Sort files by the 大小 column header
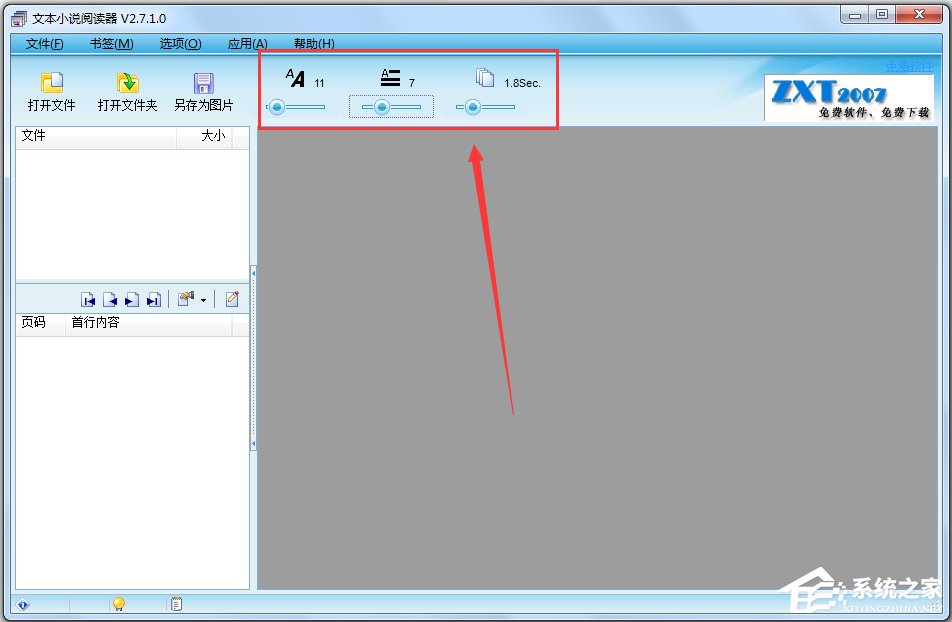Viewport: 952px width, 622px height. 212,137
